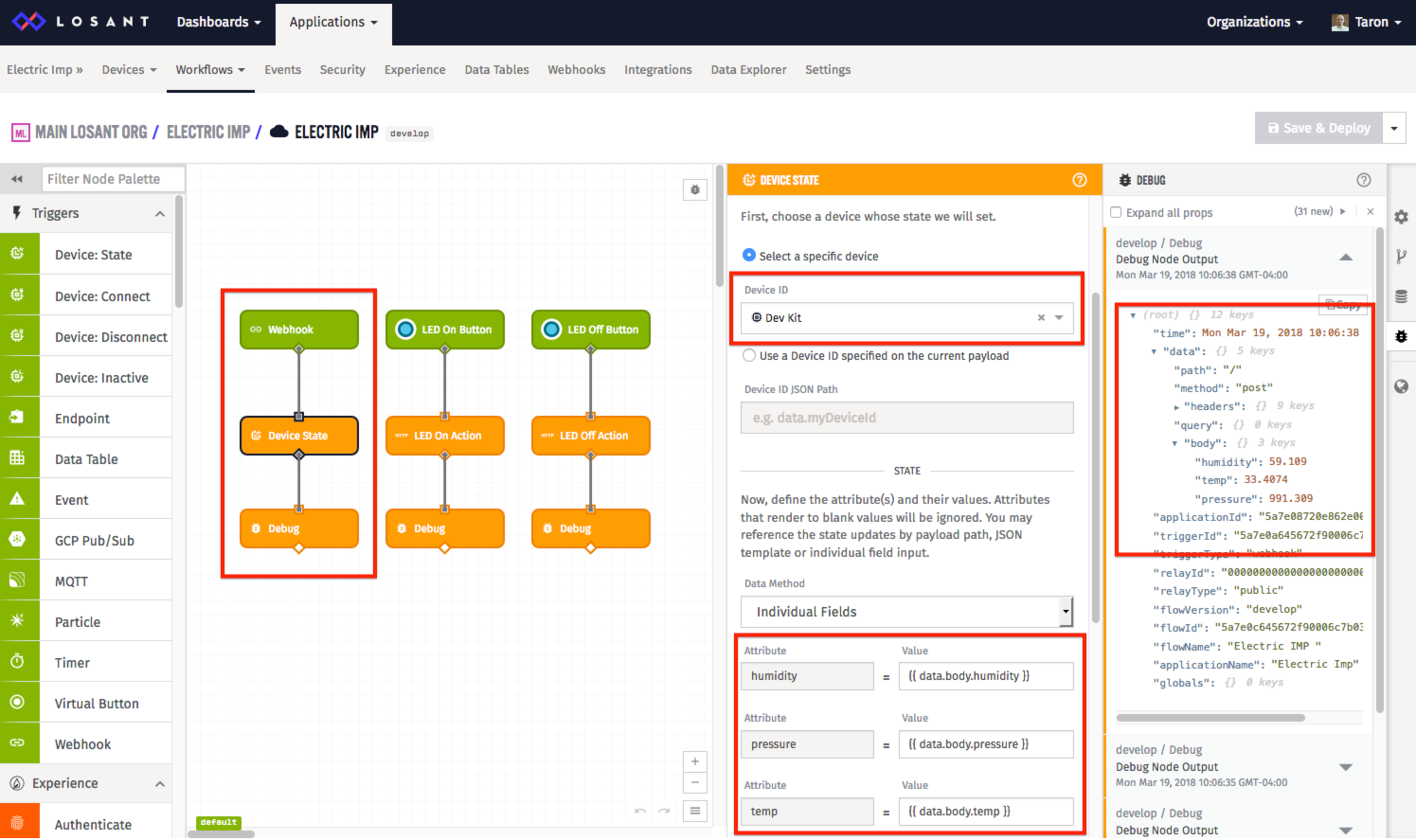
Task: Collapse the Triggers palette section
Action: click(160, 214)
